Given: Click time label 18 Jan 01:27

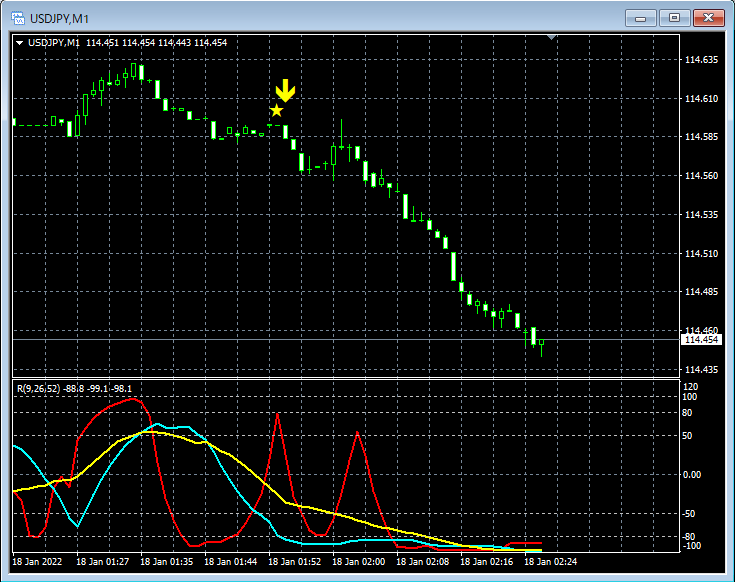Looking at the screenshot, I should point(102,561).
